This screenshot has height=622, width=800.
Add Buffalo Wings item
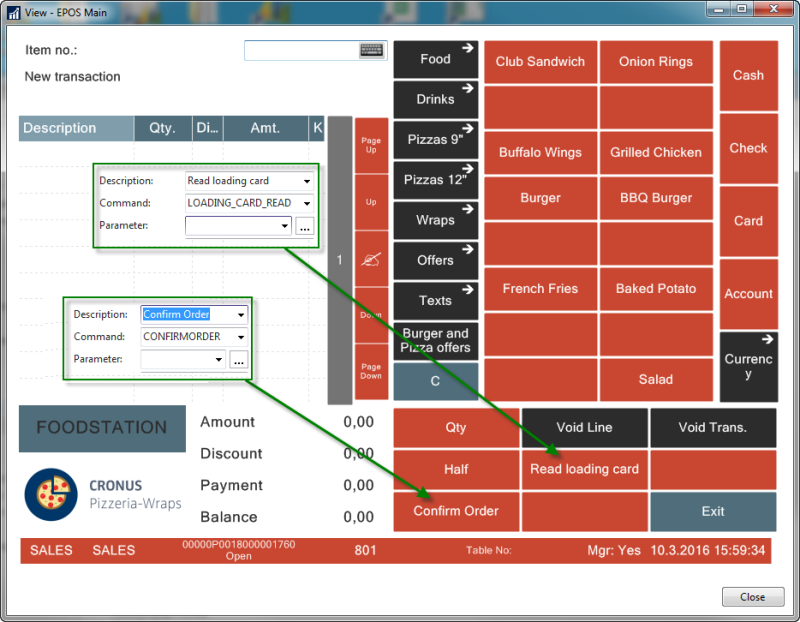point(540,153)
